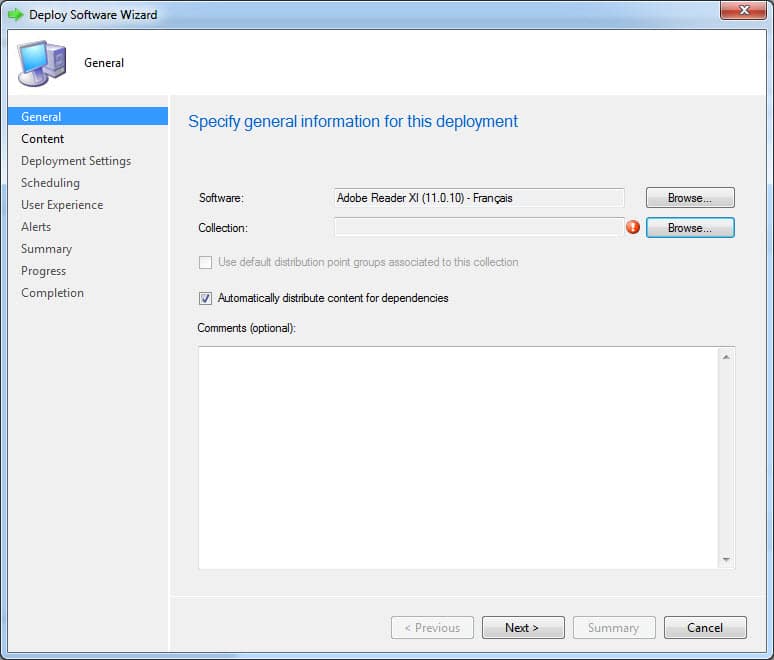
Task: Click the Summary step in sidebar
Action: [x=46, y=249]
